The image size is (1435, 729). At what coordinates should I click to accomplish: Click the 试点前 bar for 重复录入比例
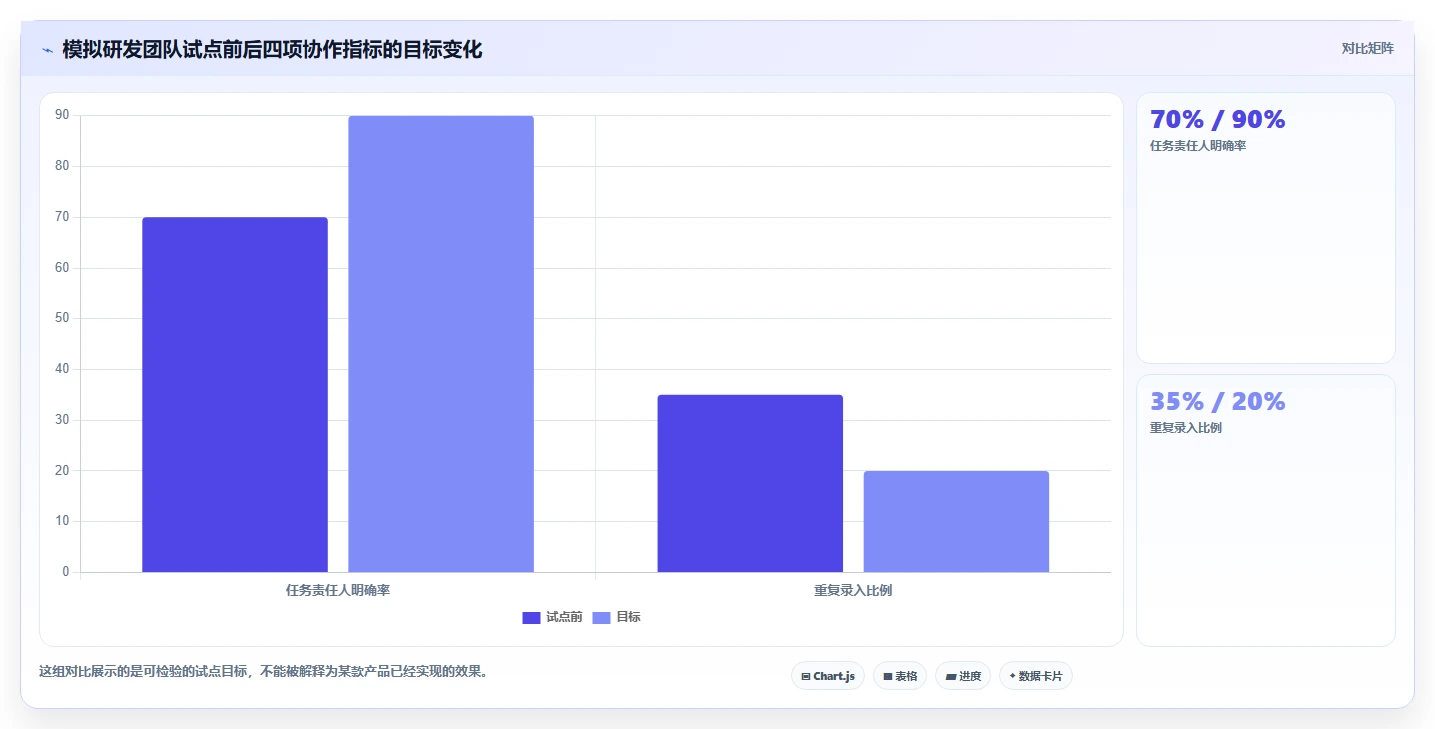[x=750, y=483]
